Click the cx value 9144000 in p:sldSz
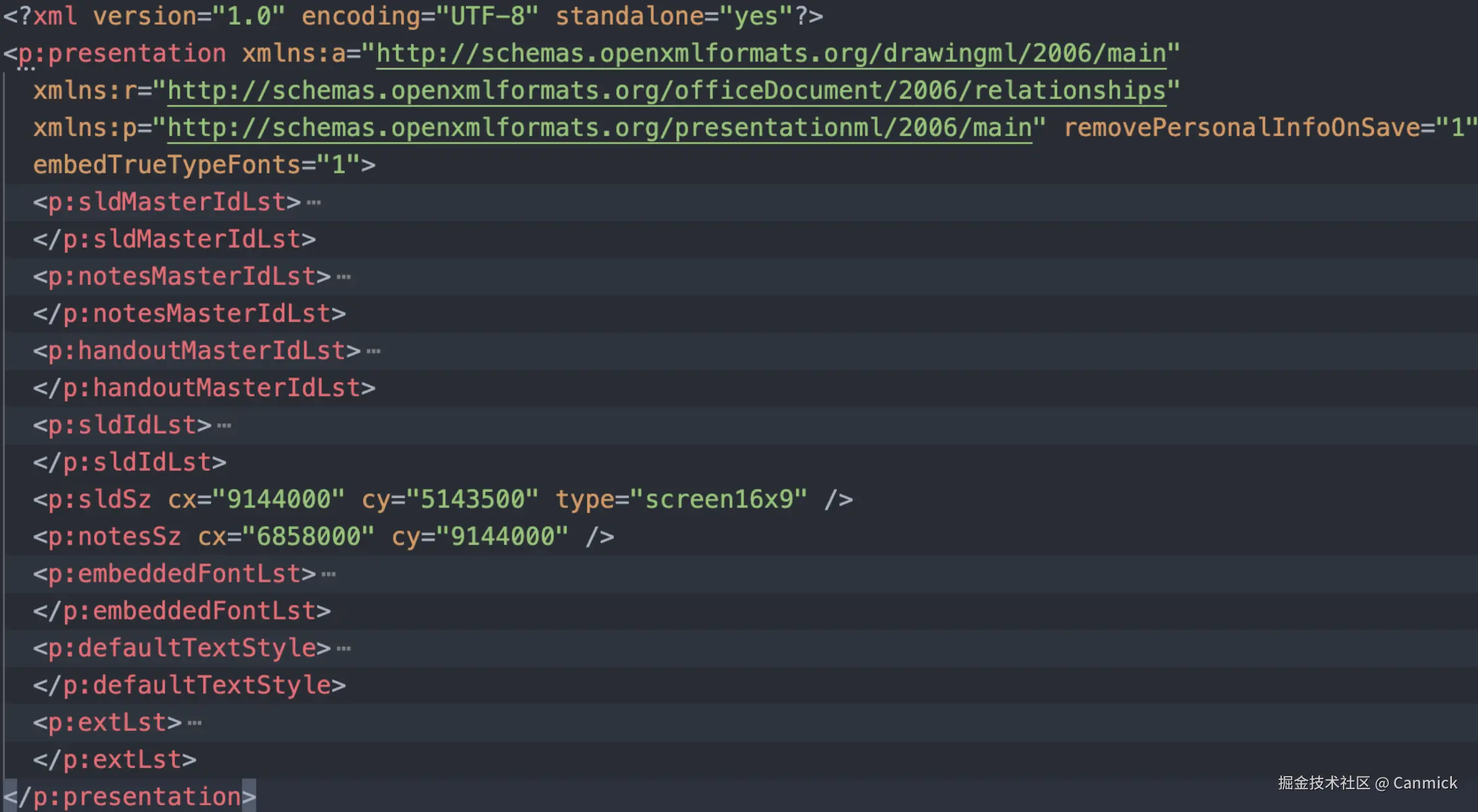1478x812 pixels. [279, 499]
